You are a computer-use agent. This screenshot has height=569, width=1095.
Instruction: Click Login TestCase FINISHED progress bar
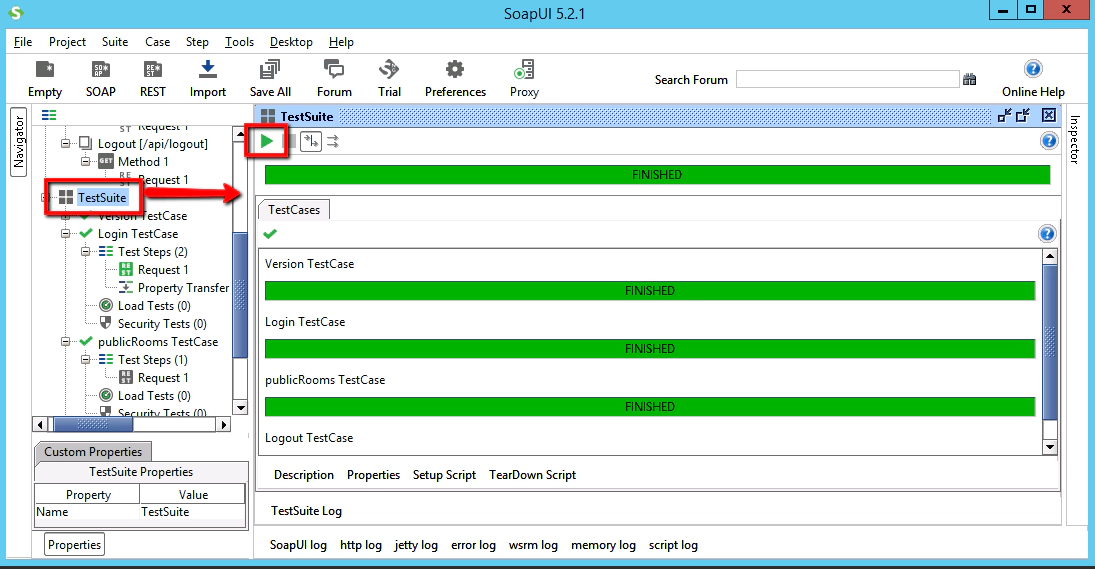[649, 348]
